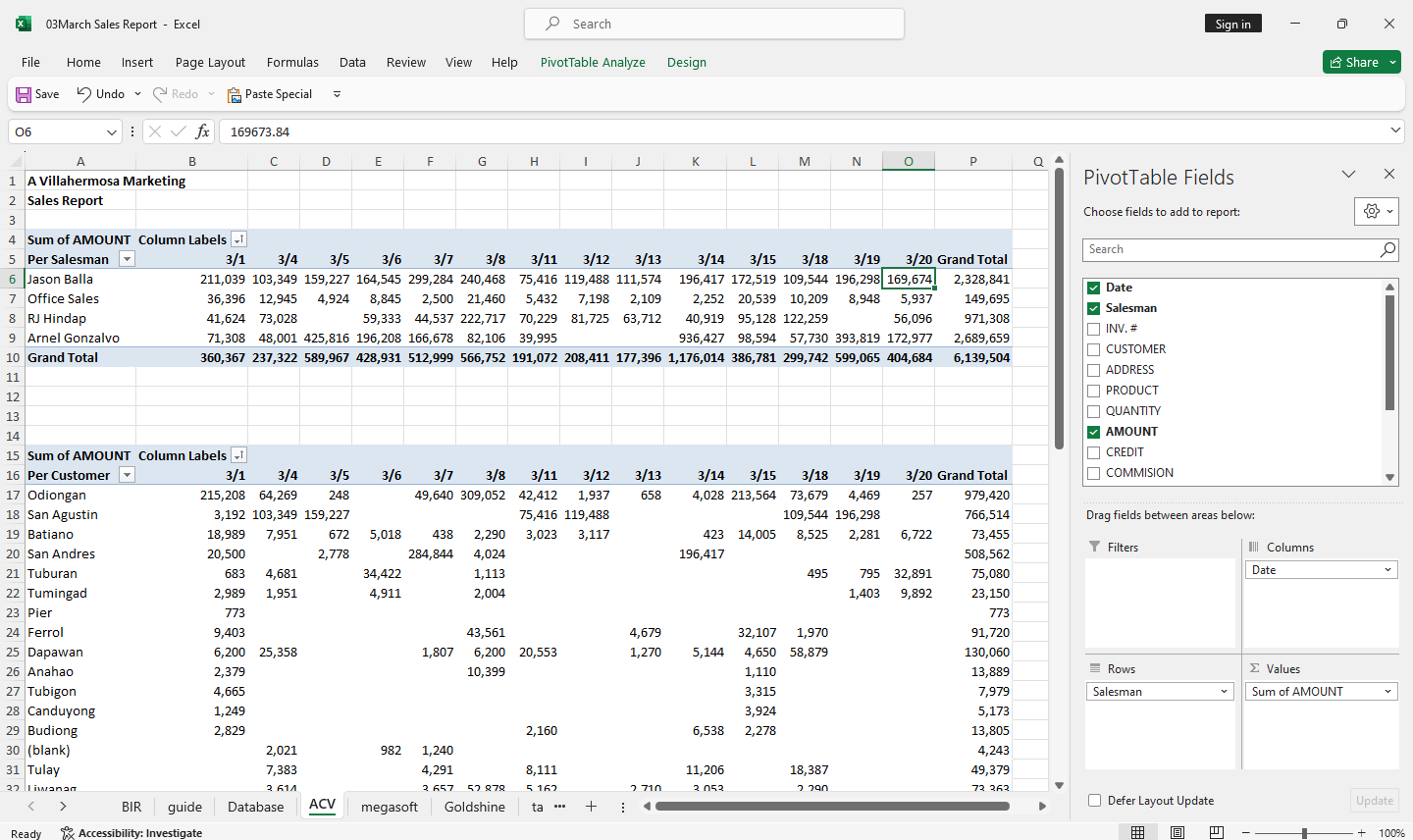Click the Insert Function fx icon
This screenshot has height=840, width=1413.
click(202, 131)
